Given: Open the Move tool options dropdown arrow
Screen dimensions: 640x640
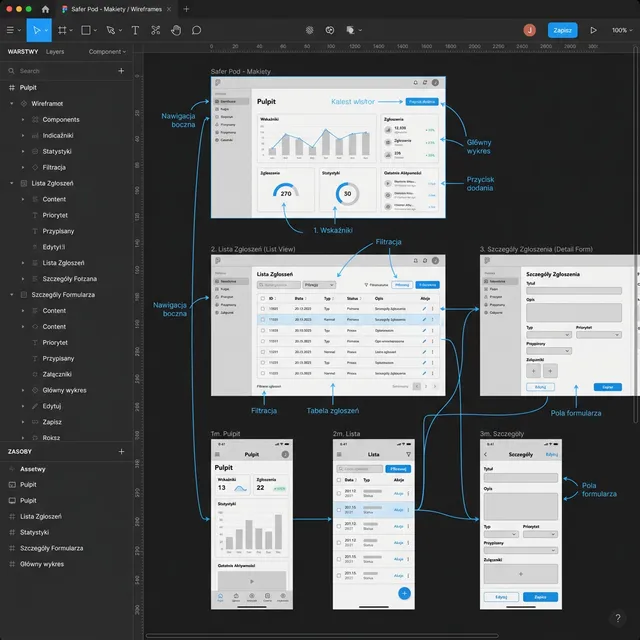Looking at the screenshot, I should [x=47, y=30].
